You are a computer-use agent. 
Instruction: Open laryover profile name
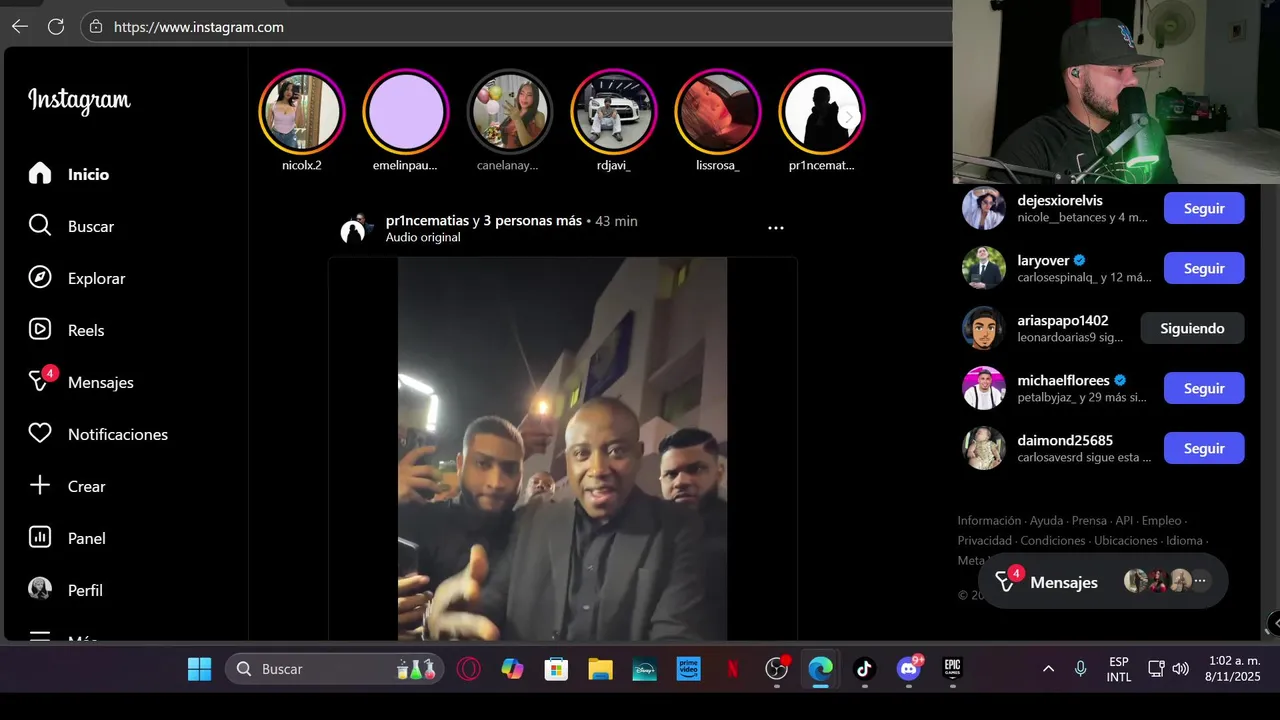point(1043,261)
